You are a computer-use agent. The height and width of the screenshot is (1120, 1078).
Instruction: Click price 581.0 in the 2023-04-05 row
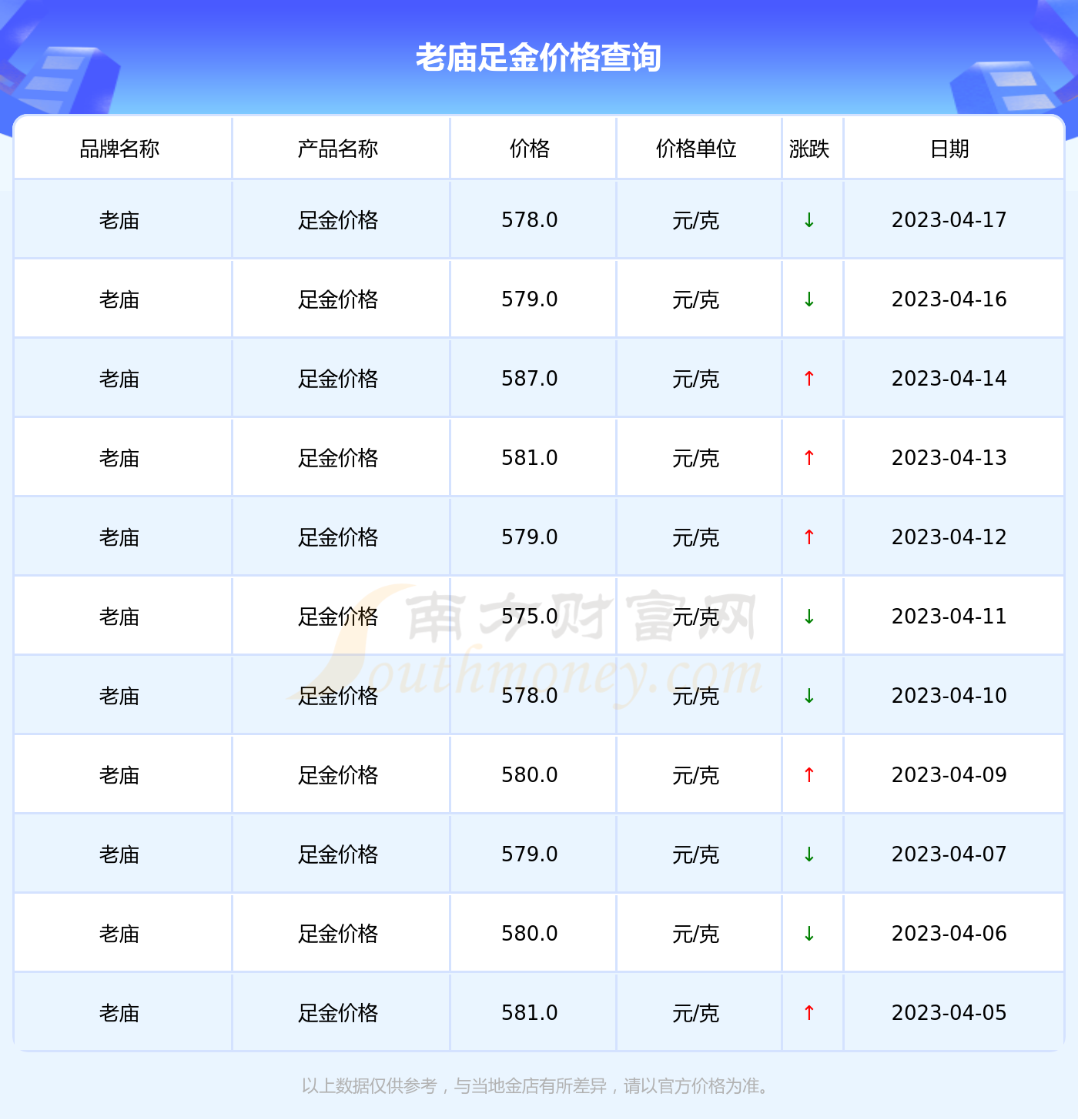[530, 1013]
